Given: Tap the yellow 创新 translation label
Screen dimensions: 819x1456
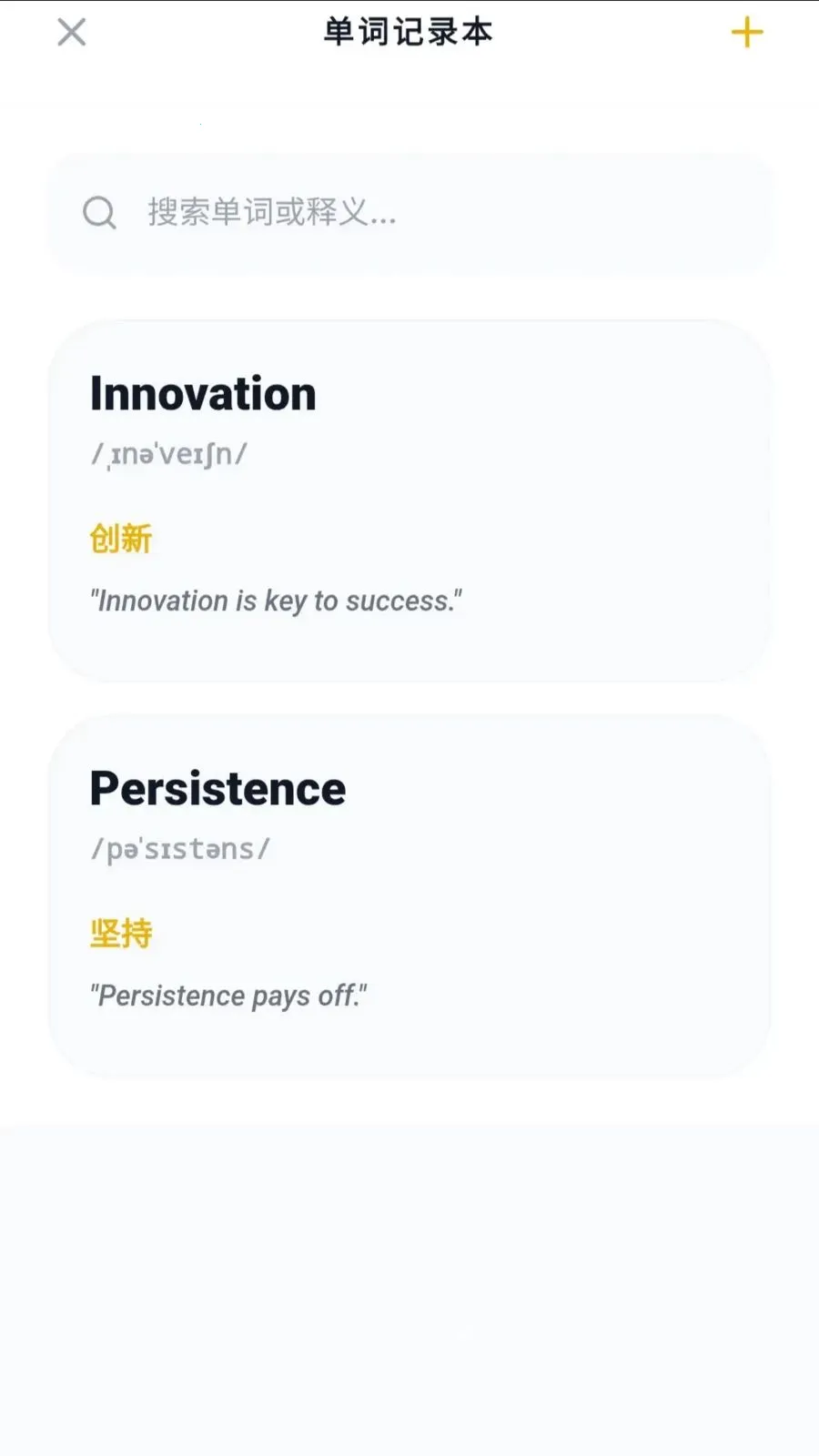Looking at the screenshot, I should coord(120,538).
